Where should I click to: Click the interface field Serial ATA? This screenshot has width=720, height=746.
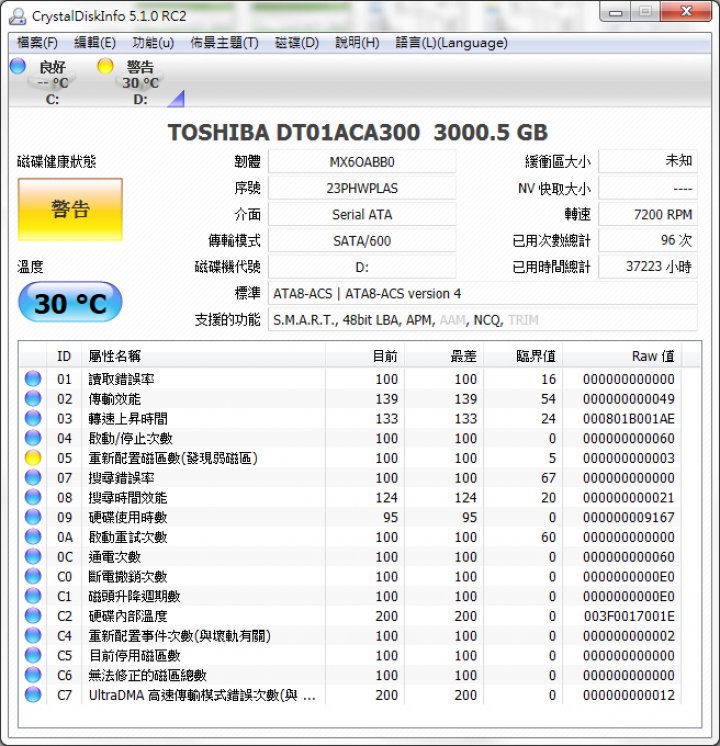point(362,215)
